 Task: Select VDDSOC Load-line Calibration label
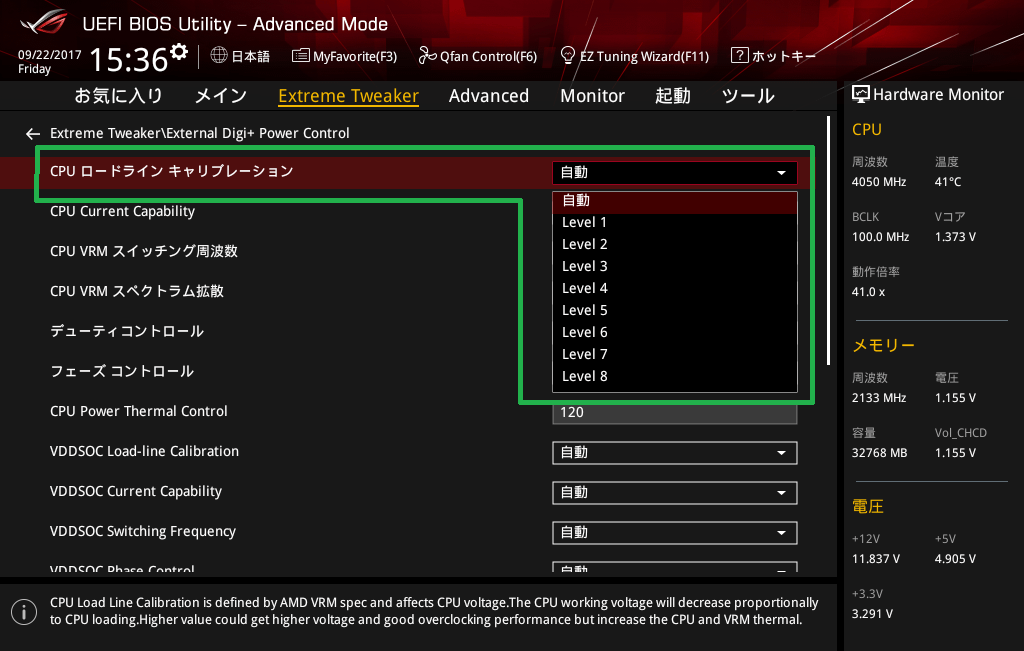pyautogui.click(x=144, y=451)
